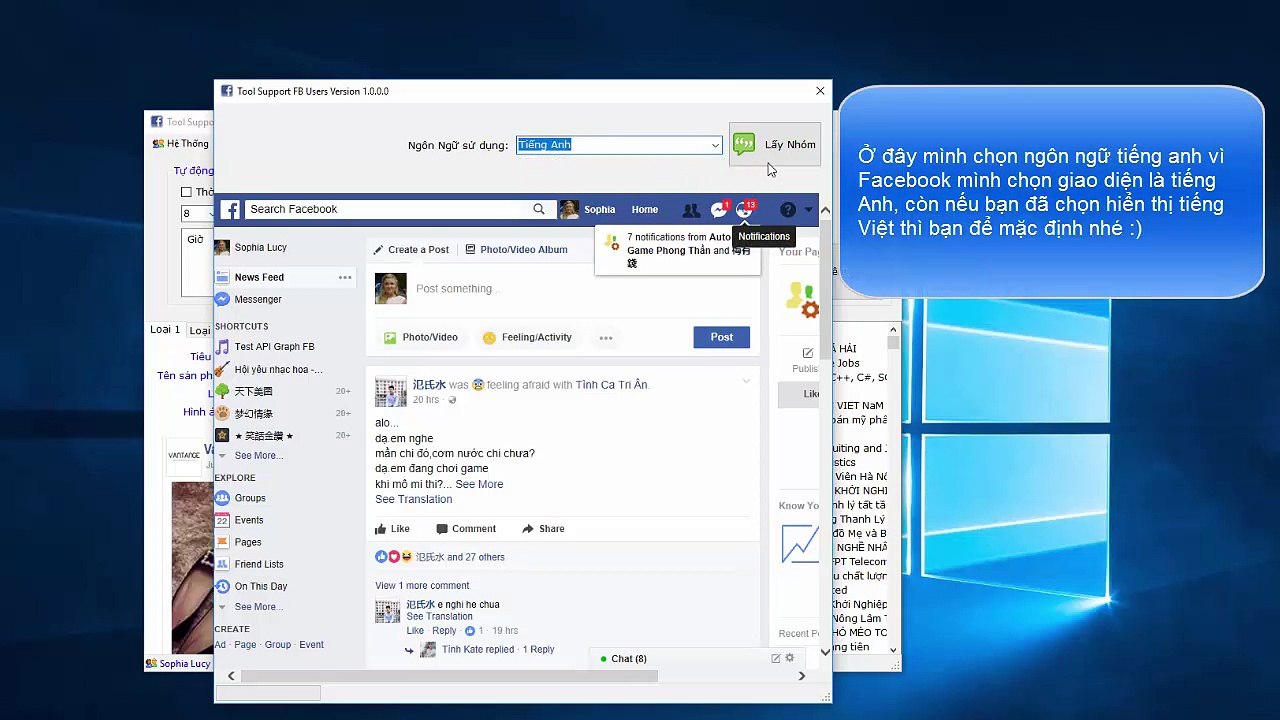Open the Messages icon with badge 1
The height and width of the screenshot is (720, 1280).
(x=719, y=209)
